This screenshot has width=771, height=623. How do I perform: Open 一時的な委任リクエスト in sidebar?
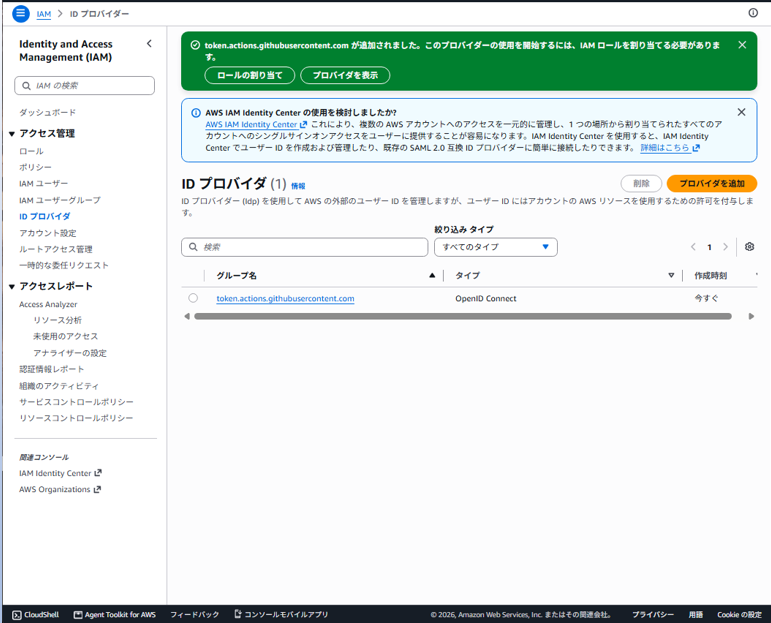tap(64, 266)
